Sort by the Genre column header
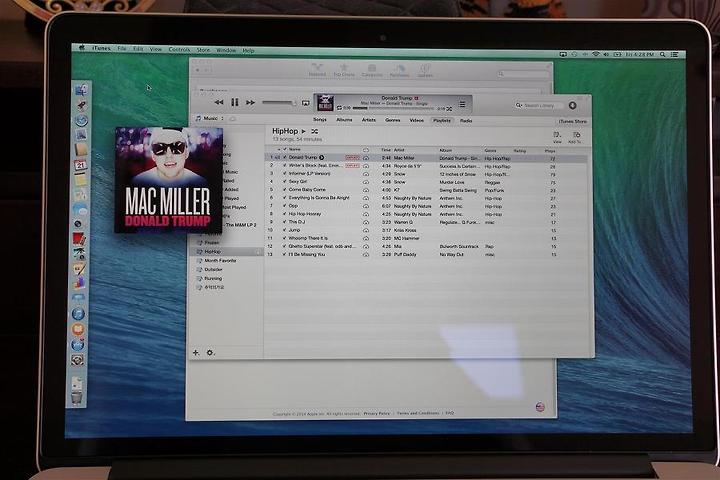 point(490,151)
